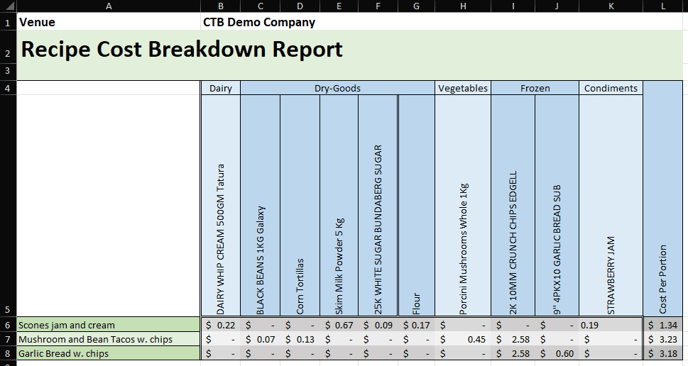Select the $0.07 black beans cell
This screenshot has height=366, width=688.
coord(260,339)
